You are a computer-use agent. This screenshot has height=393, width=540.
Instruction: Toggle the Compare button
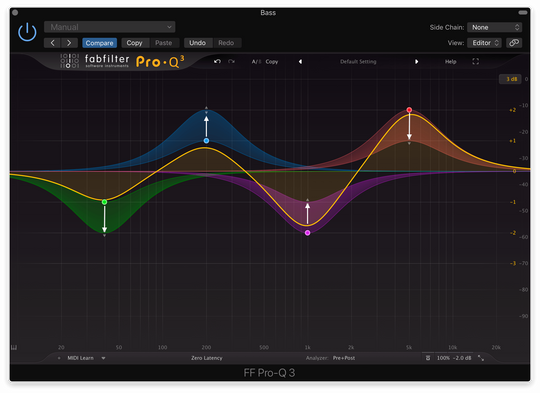(x=100, y=43)
